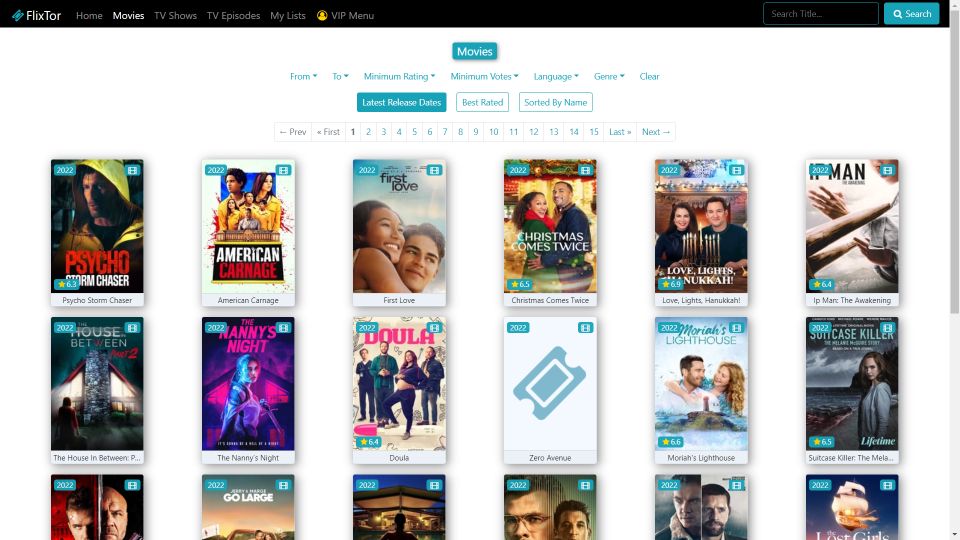Click the Zero Avenue title text

point(550,457)
